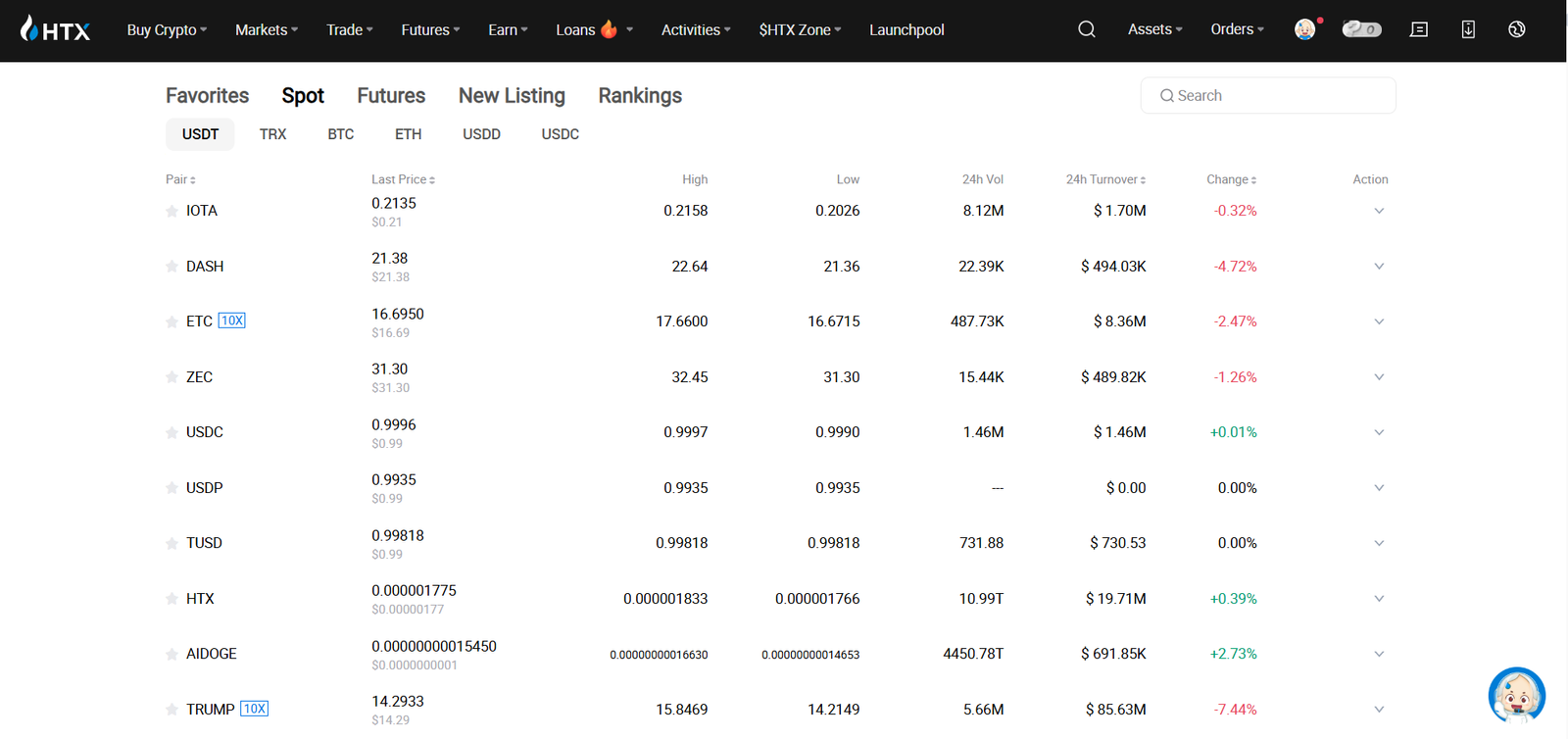Click the app download icon
The height and width of the screenshot is (739, 1568).
1468,29
